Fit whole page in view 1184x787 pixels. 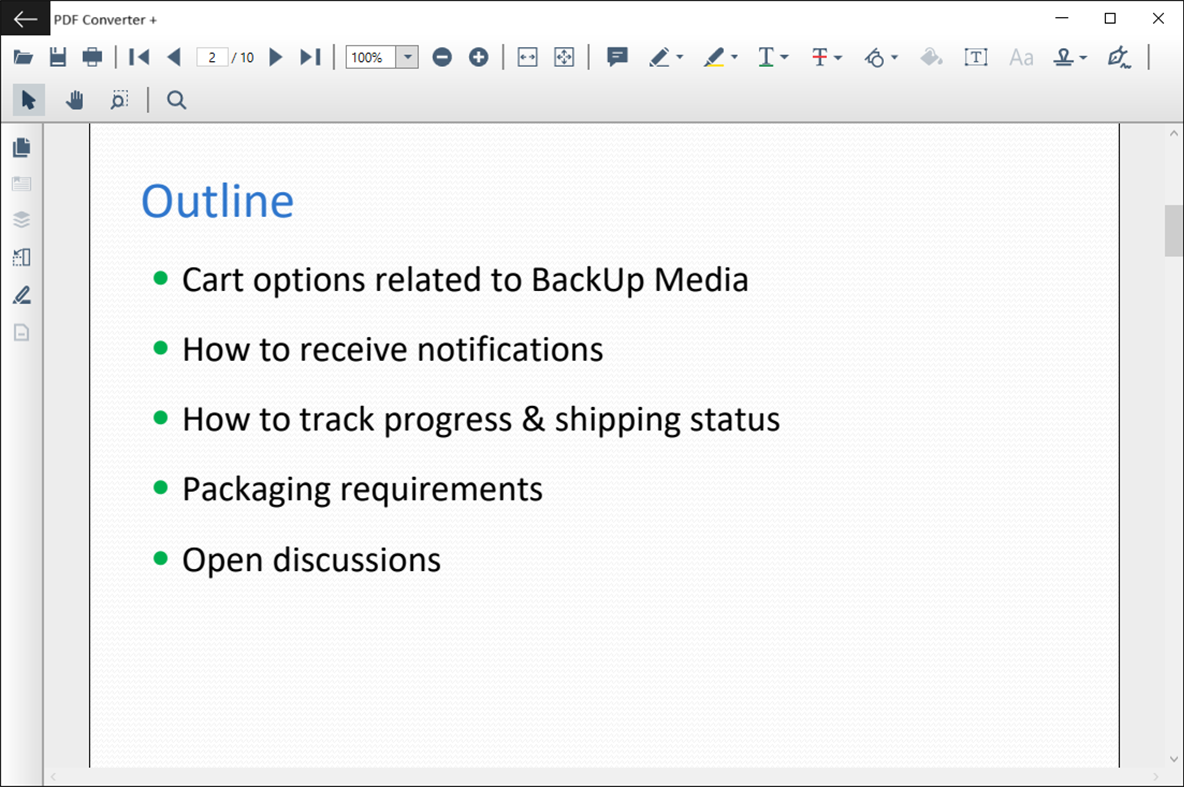(564, 57)
